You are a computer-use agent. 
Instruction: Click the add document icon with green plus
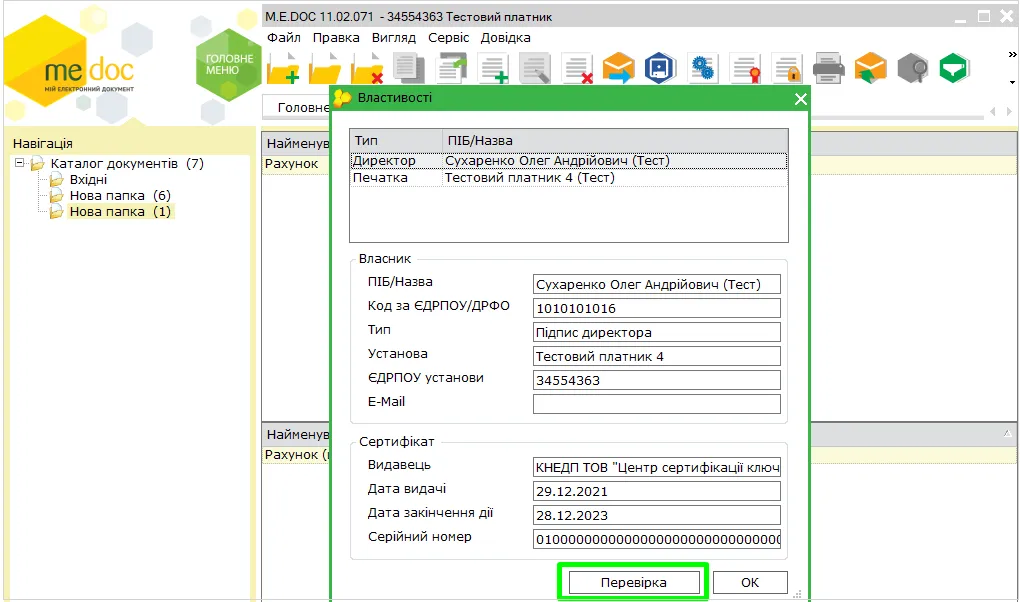[493, 69]
